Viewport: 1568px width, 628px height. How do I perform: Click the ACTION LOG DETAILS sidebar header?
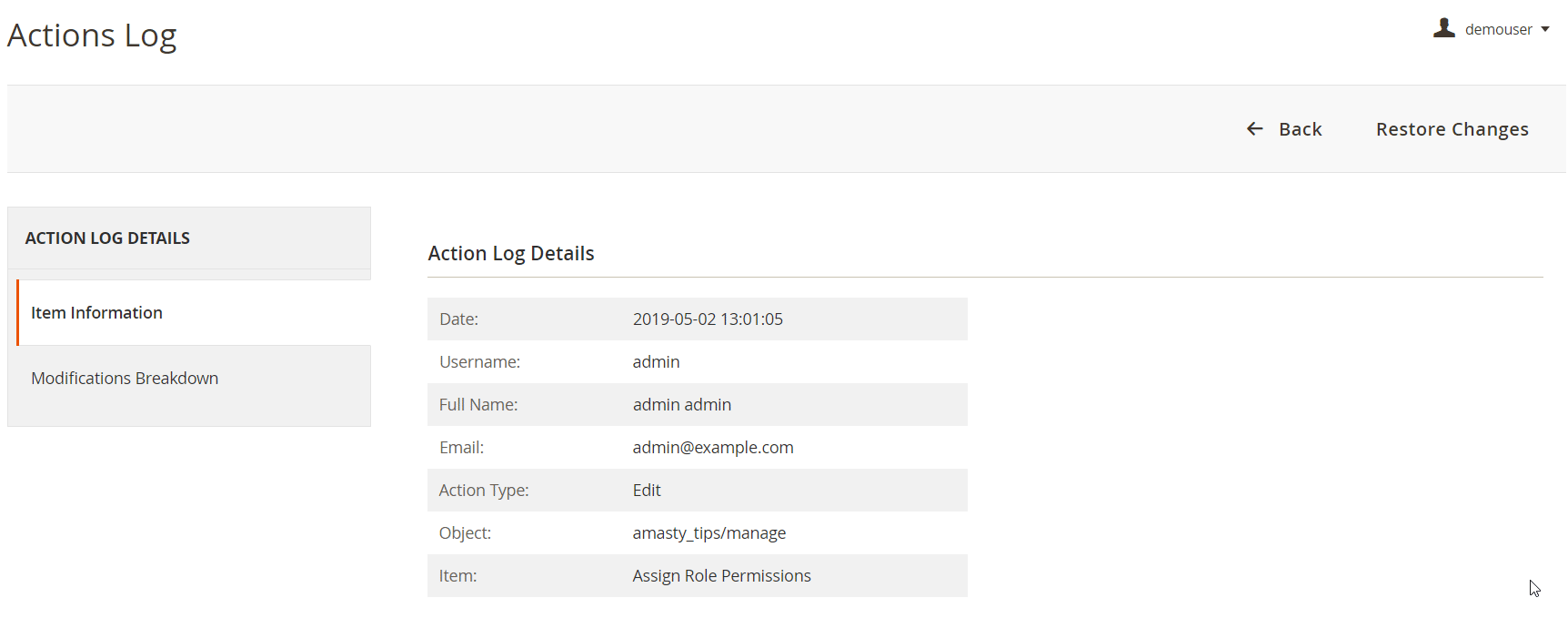click(107, 238)
